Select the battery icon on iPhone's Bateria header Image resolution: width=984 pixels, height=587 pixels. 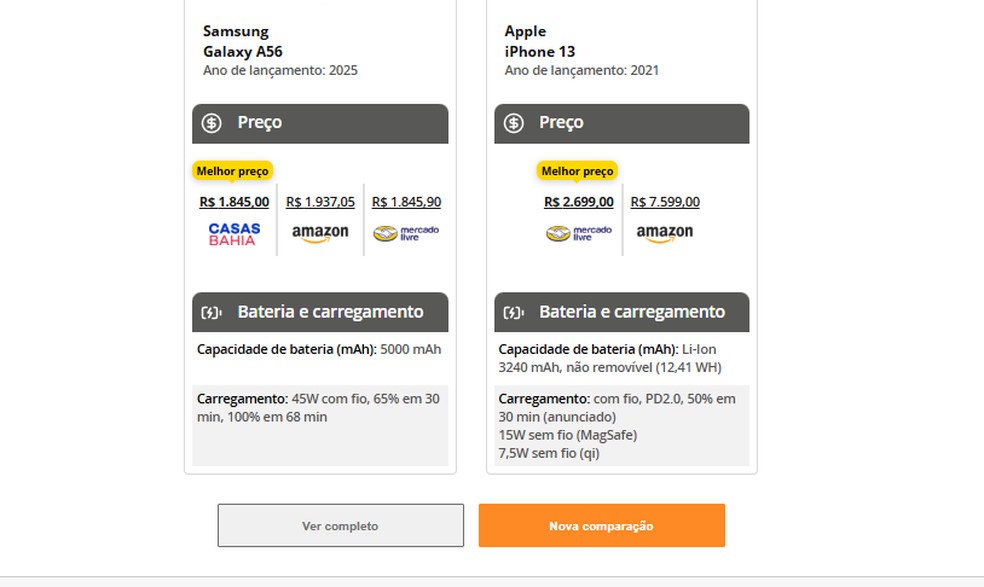tap(511, 311)
